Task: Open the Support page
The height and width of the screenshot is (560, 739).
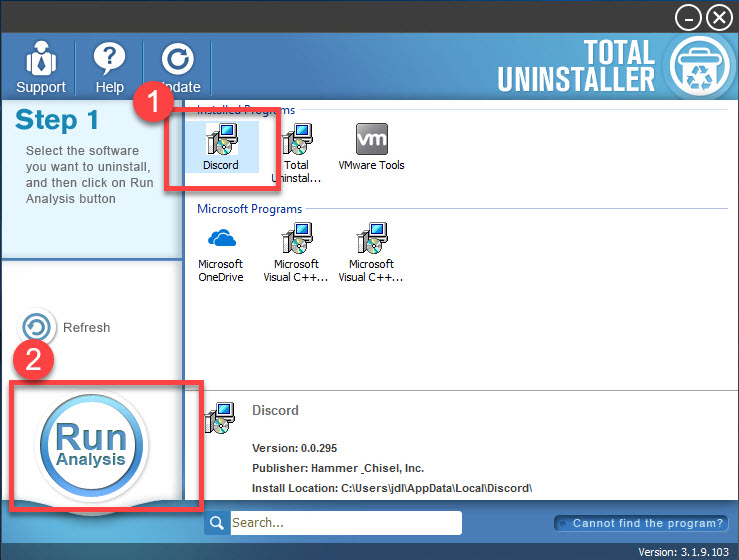Action: [x=41, y=67]
